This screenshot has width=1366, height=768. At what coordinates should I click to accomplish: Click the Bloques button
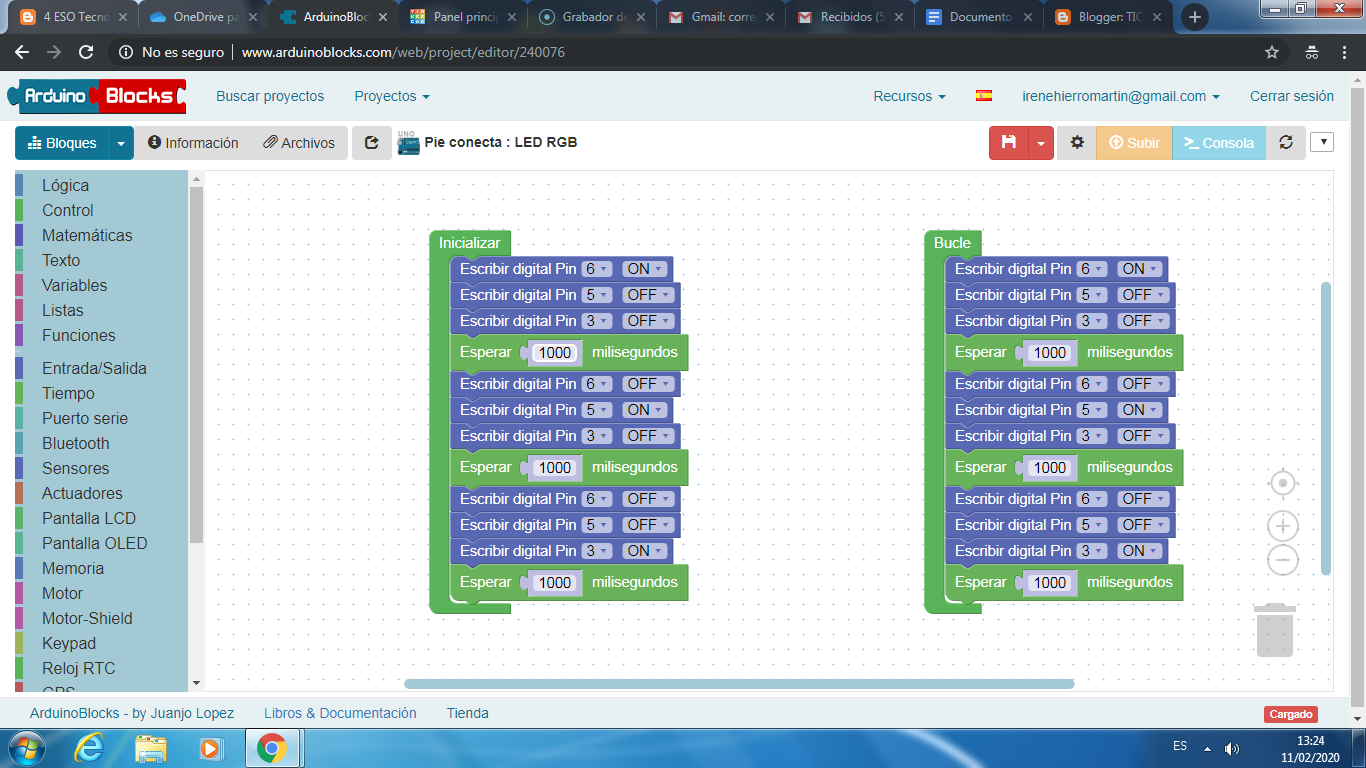click(x=62, y=143)
